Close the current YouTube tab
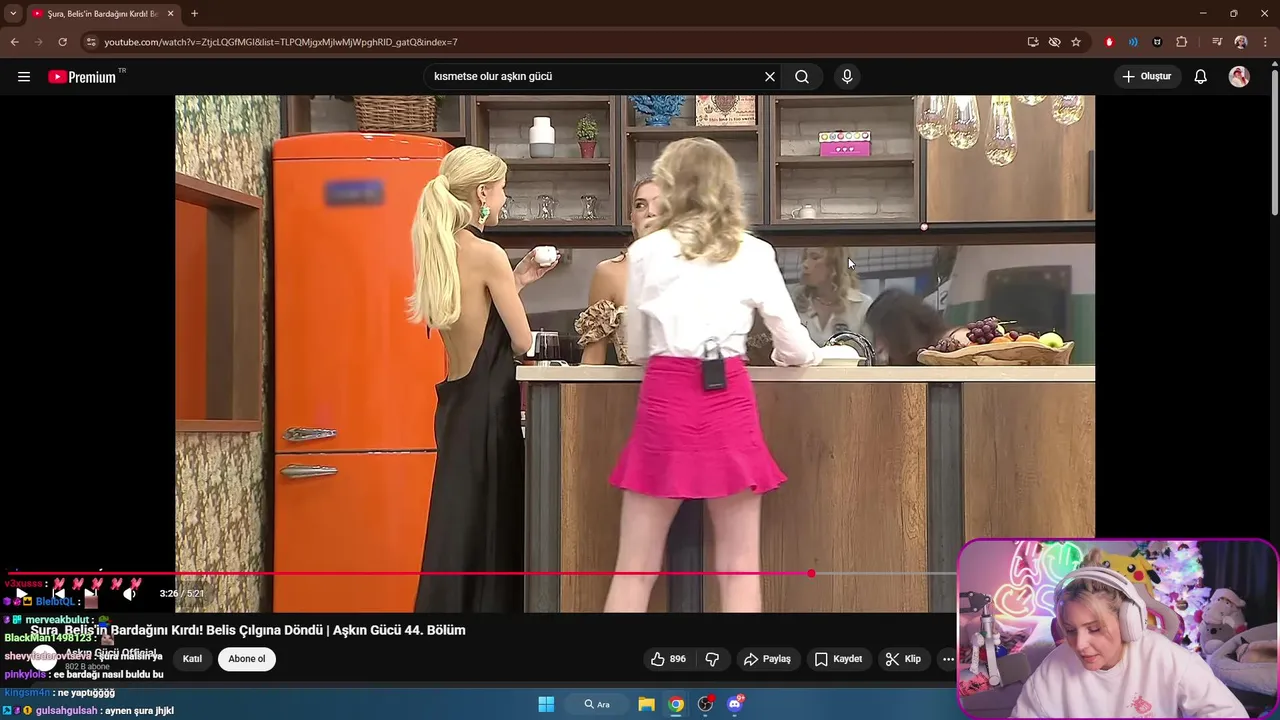 click(x=170, y=14)
